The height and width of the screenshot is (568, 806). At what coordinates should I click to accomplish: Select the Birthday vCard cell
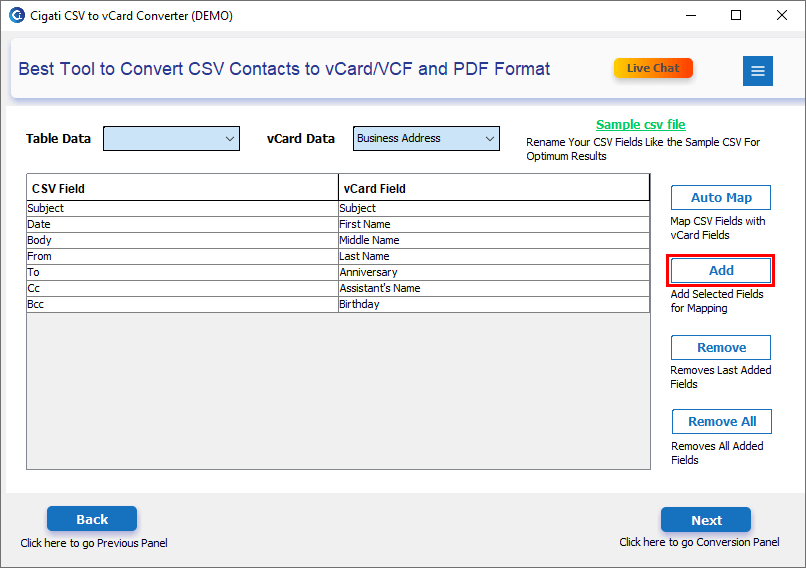coord(493,304)
